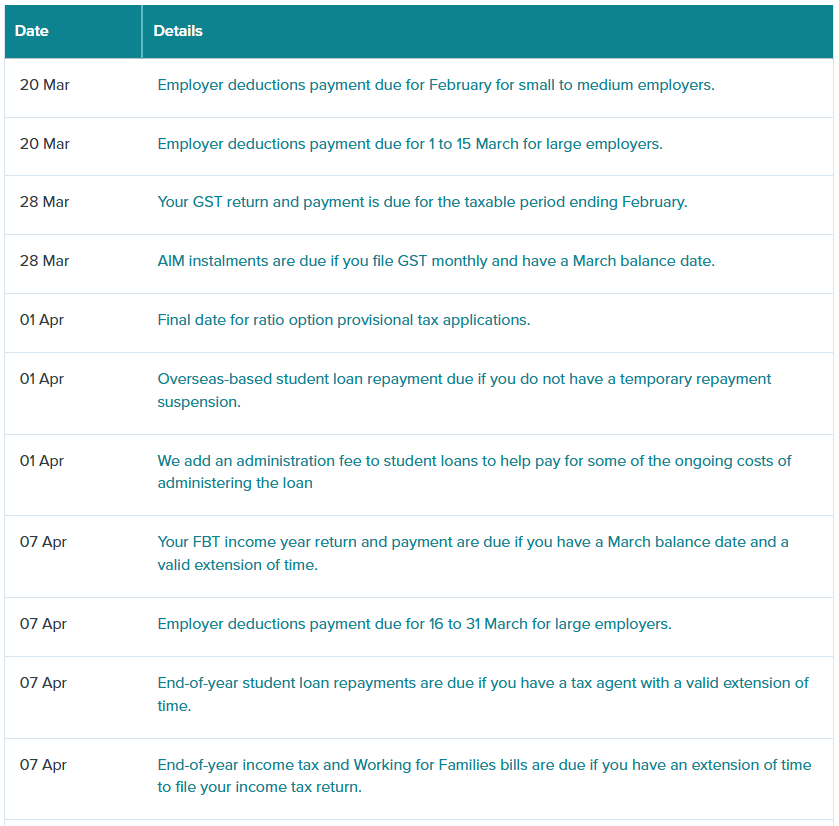This screenshot has height=826, width=839.
Task: Click 28 Mar date beside AIM instalments row
Action: point(44,261)
